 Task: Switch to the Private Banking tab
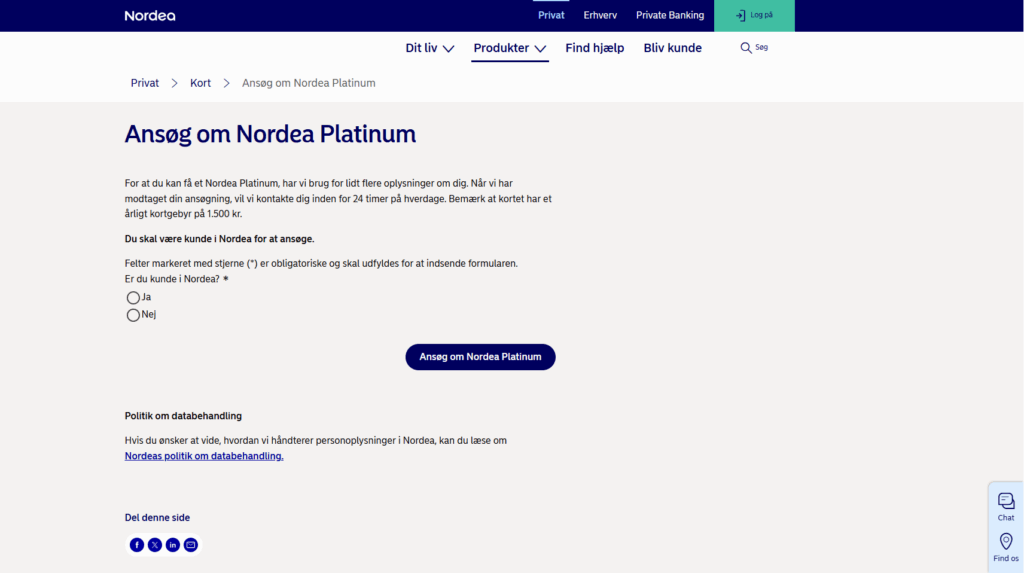(x=670, y=15)
